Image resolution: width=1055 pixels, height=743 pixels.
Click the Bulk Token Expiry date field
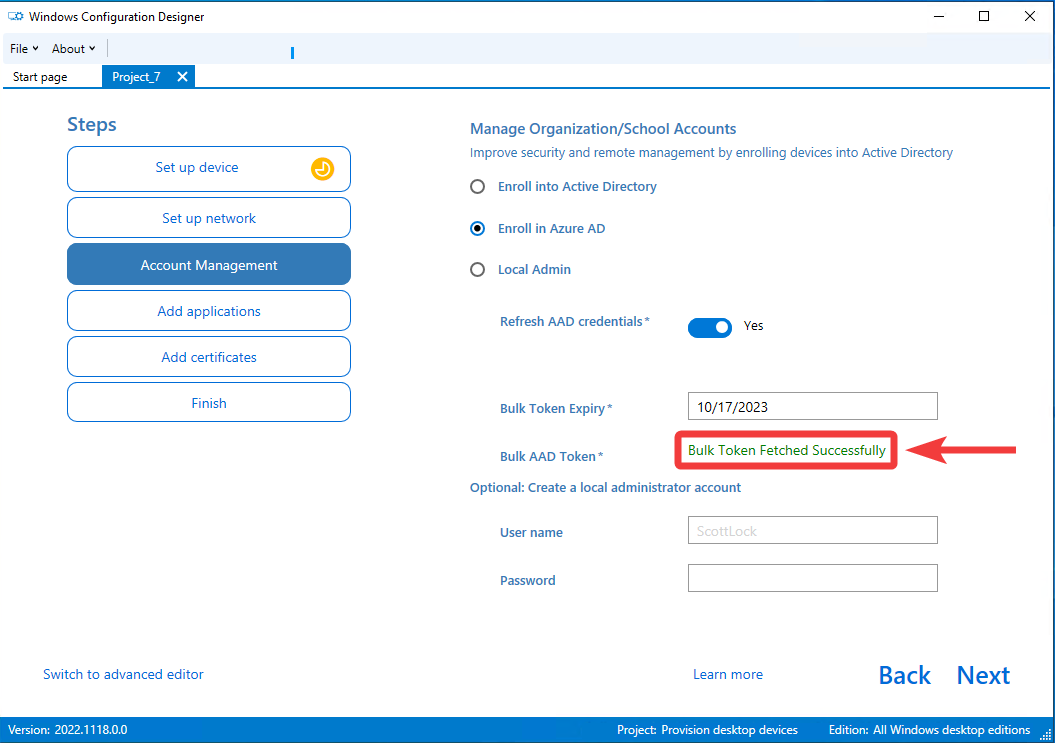coord(812,406)
